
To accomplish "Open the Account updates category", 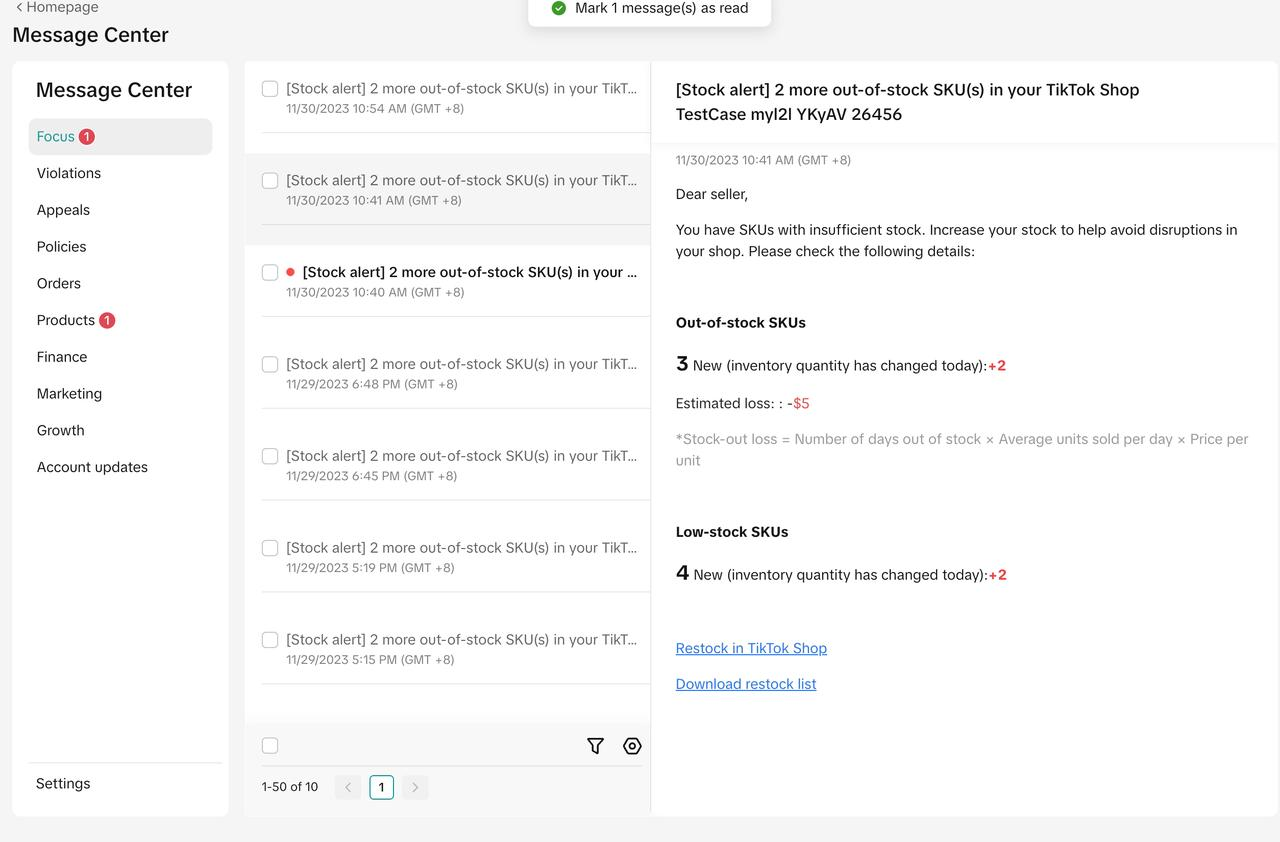I will pyautogui.click(x=92, y=467).
